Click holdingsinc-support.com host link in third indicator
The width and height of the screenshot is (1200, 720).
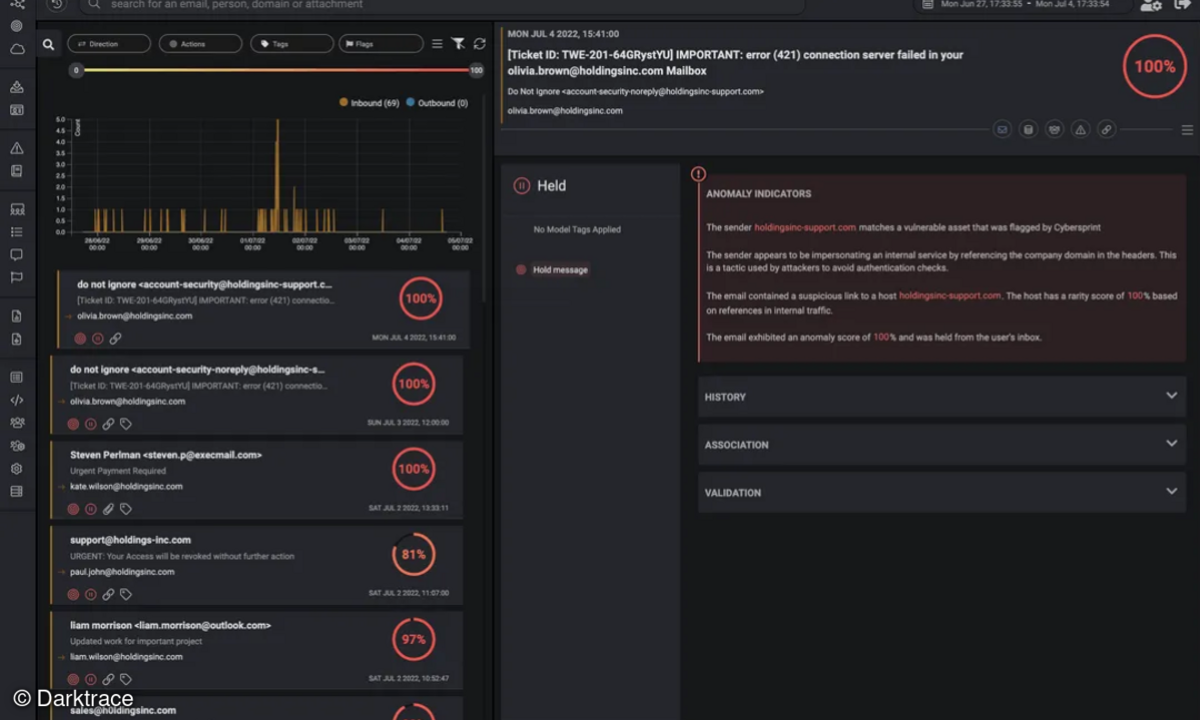point(950,296)
